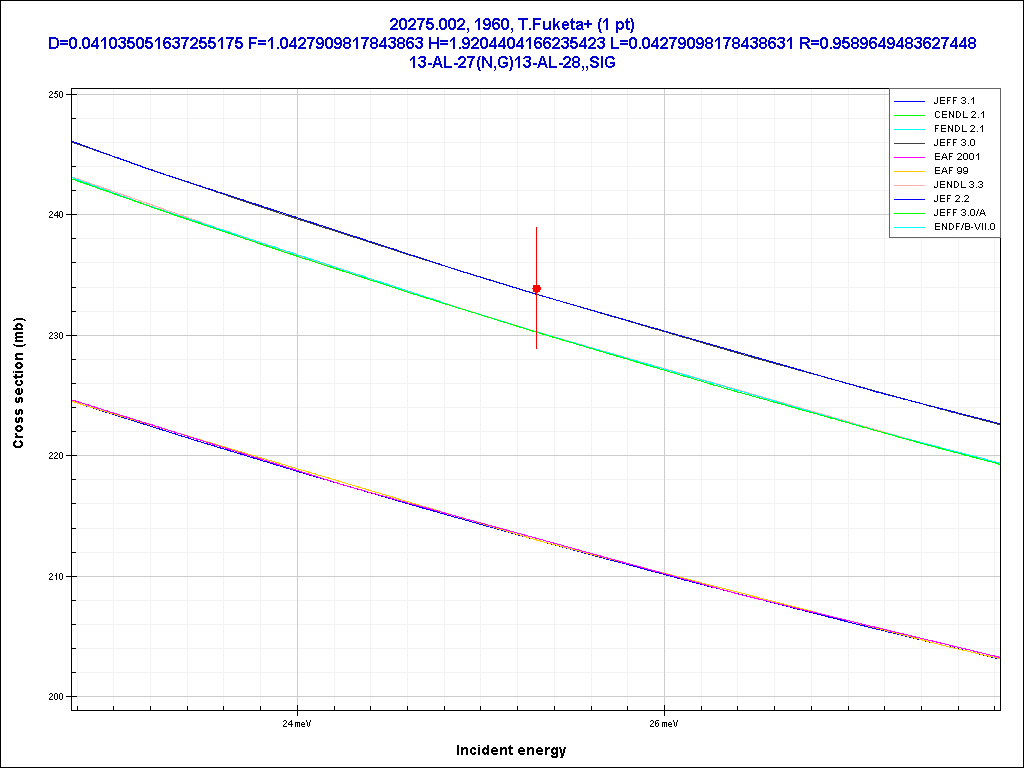Select CENDL 2.1 in the legend

click(x=958, y=115)
